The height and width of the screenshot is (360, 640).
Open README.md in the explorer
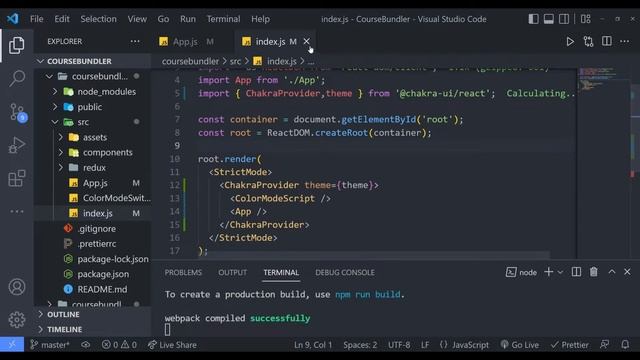[x=92, y=289]
